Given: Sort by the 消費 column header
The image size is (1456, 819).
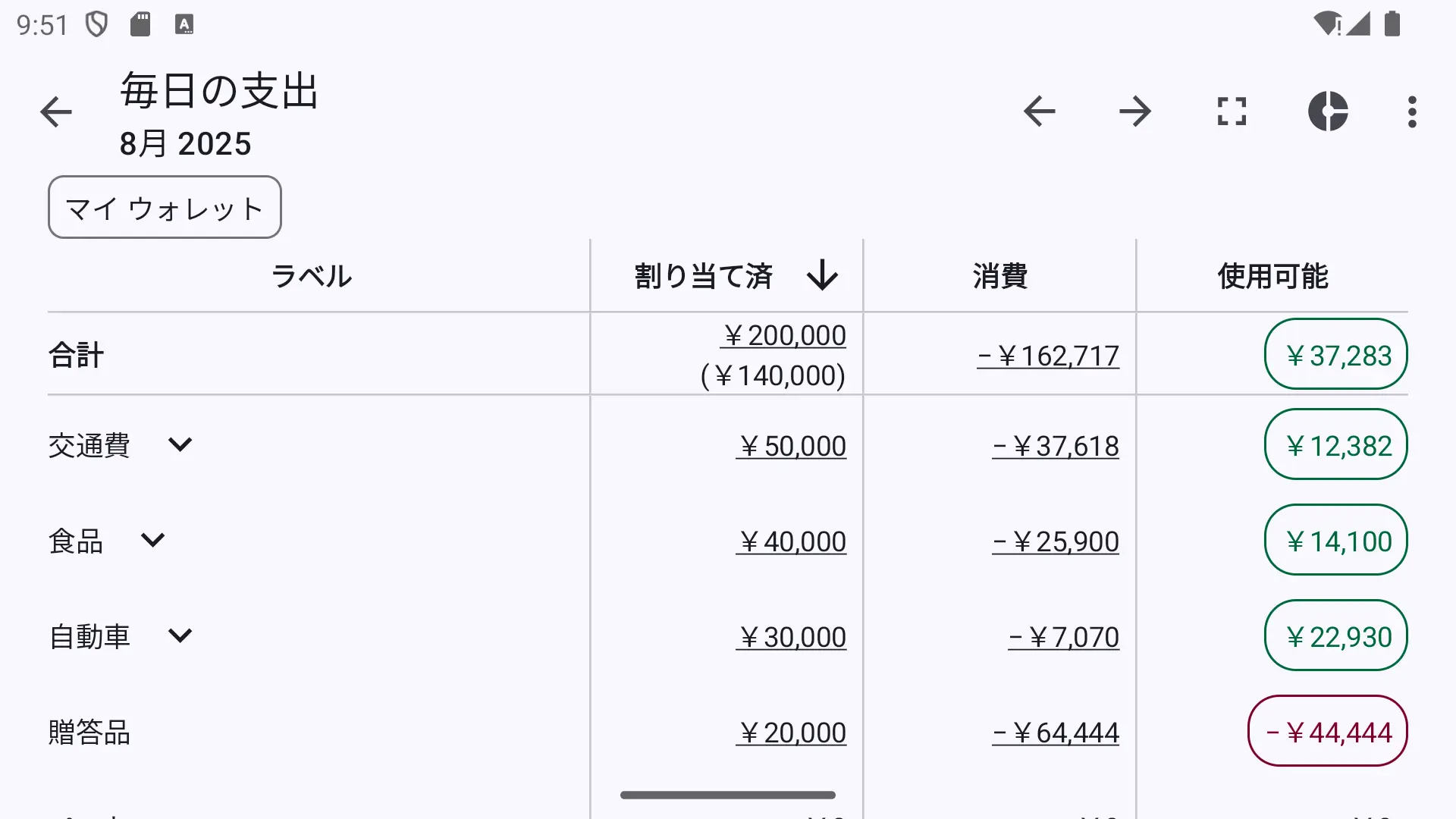Looking at the screenshot, I should point(999,276).
